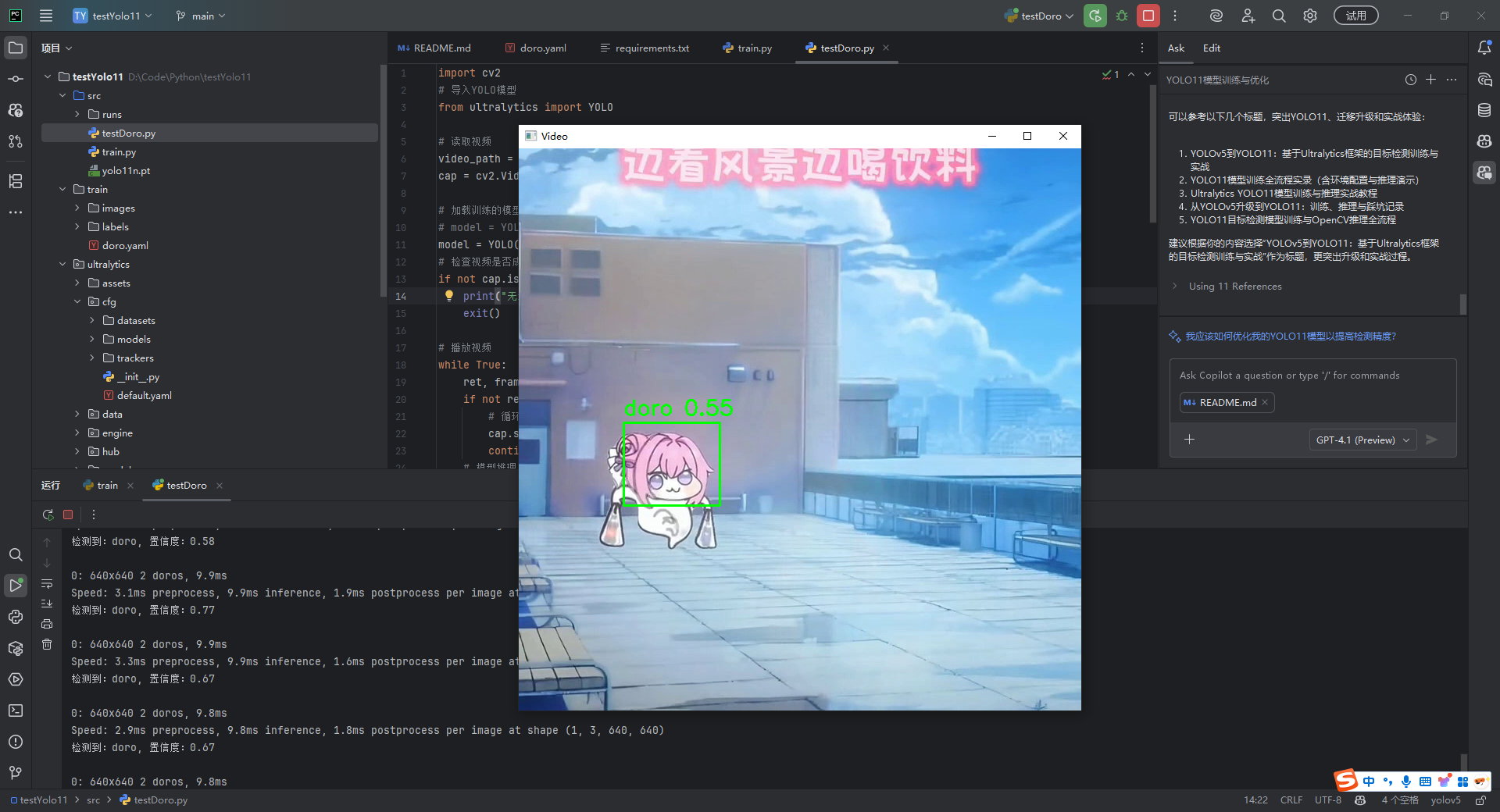The width and height of the screenshot is (1500, 812).
Task: Open the Services tool window
Action: [16, 679]
